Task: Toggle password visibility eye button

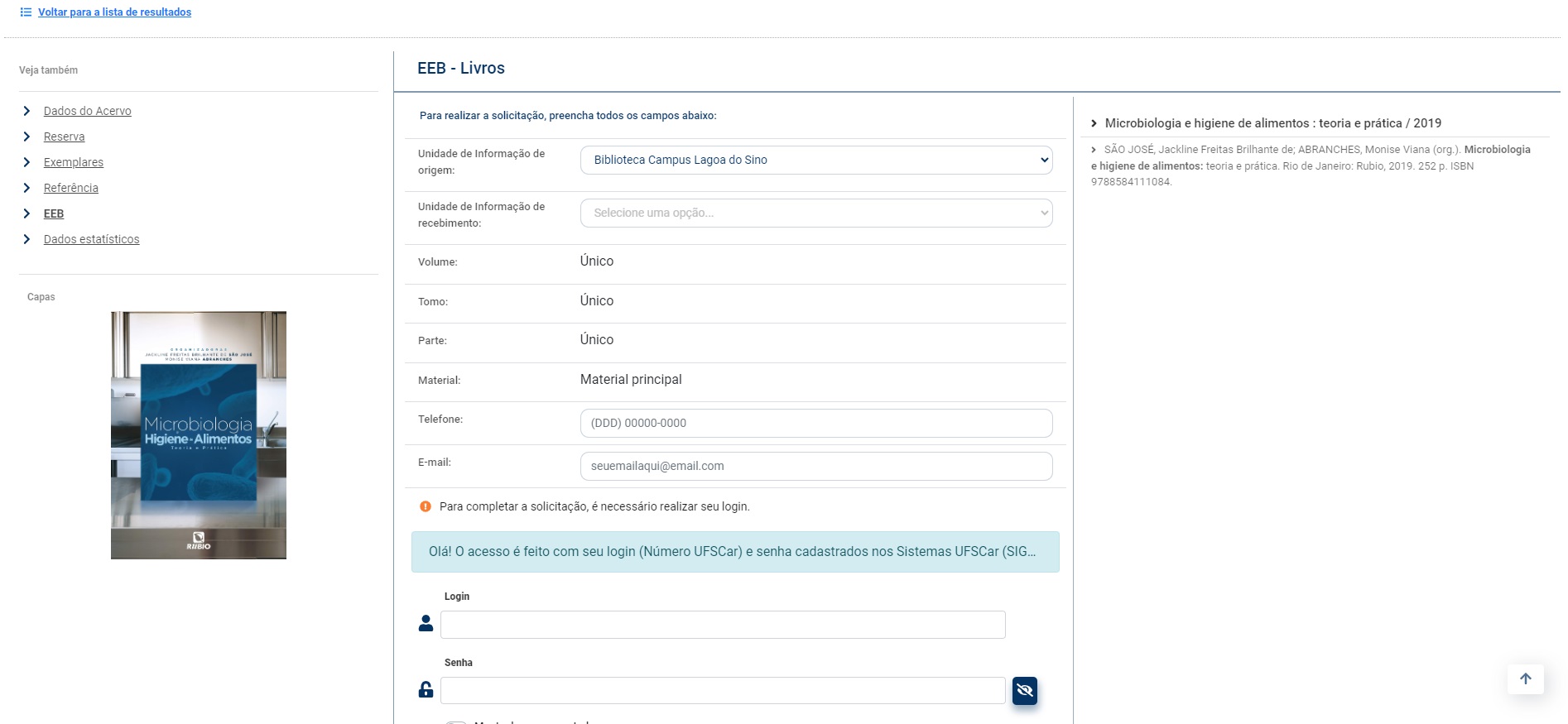Action: click(x=1024, y=690)
